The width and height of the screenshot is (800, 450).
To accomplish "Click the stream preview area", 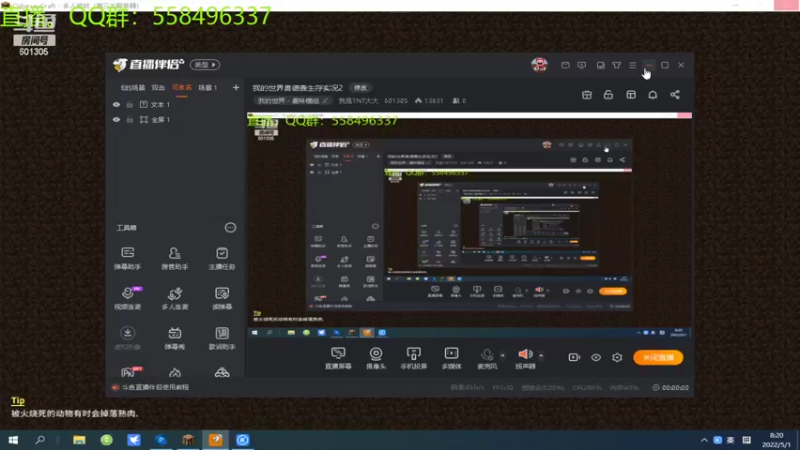I will 469,226.
